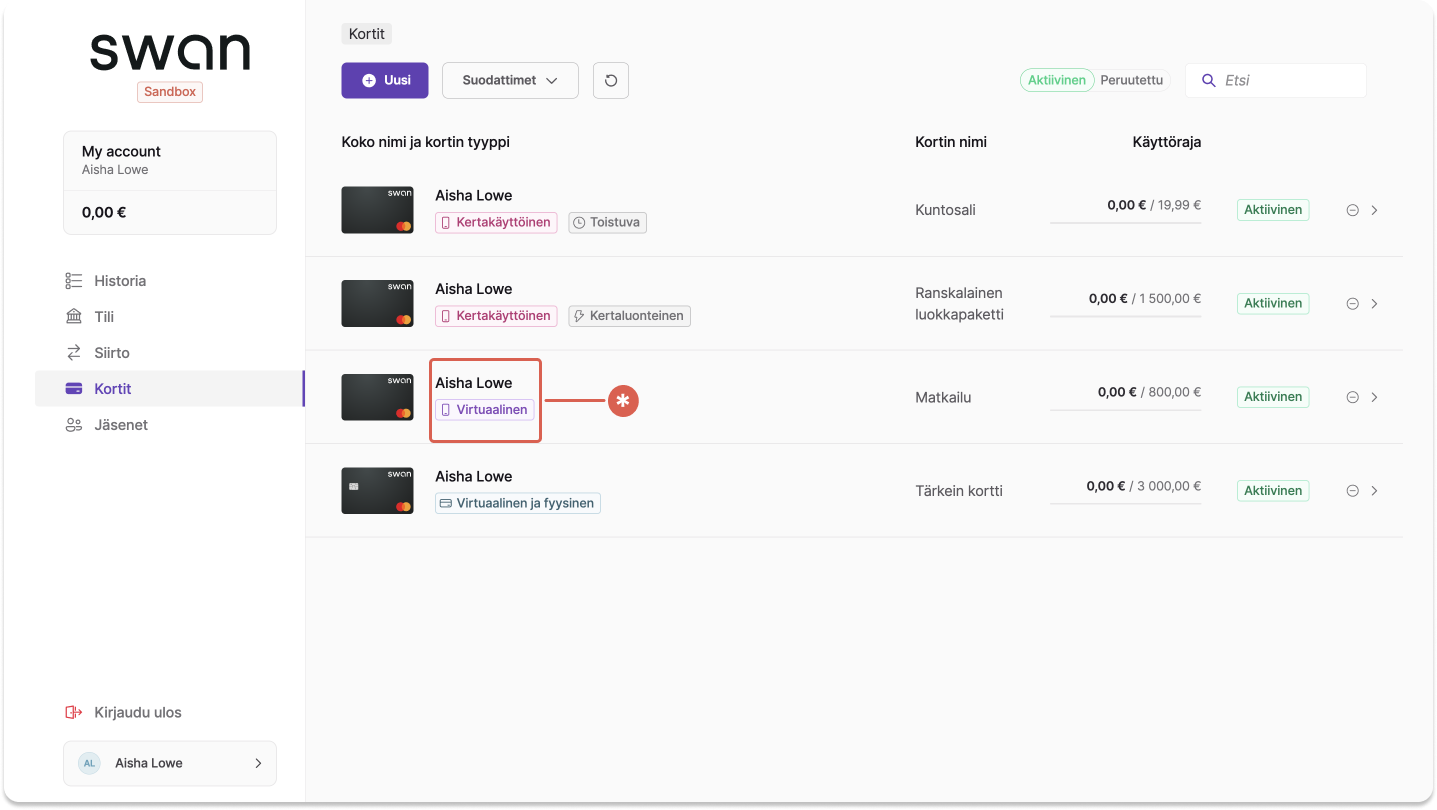Click the Siirto transfer arrows icon
The width and height of the screenshot is (1437, 810).
click(74, 353)
